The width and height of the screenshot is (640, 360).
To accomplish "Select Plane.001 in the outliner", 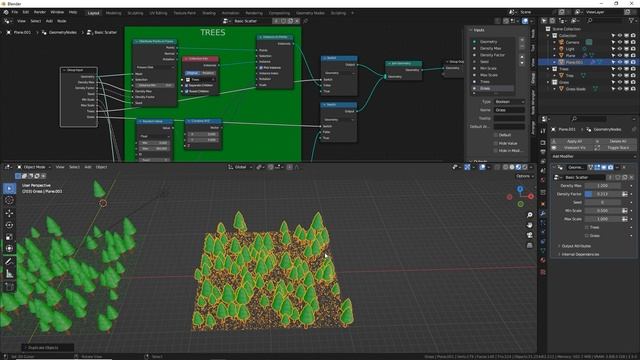I will click(x=574, y=62).
